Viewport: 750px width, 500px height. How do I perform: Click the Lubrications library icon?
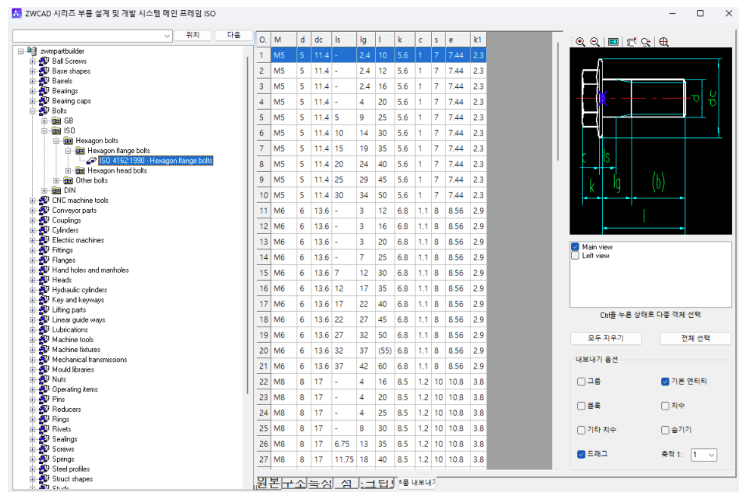pos(44,330)
